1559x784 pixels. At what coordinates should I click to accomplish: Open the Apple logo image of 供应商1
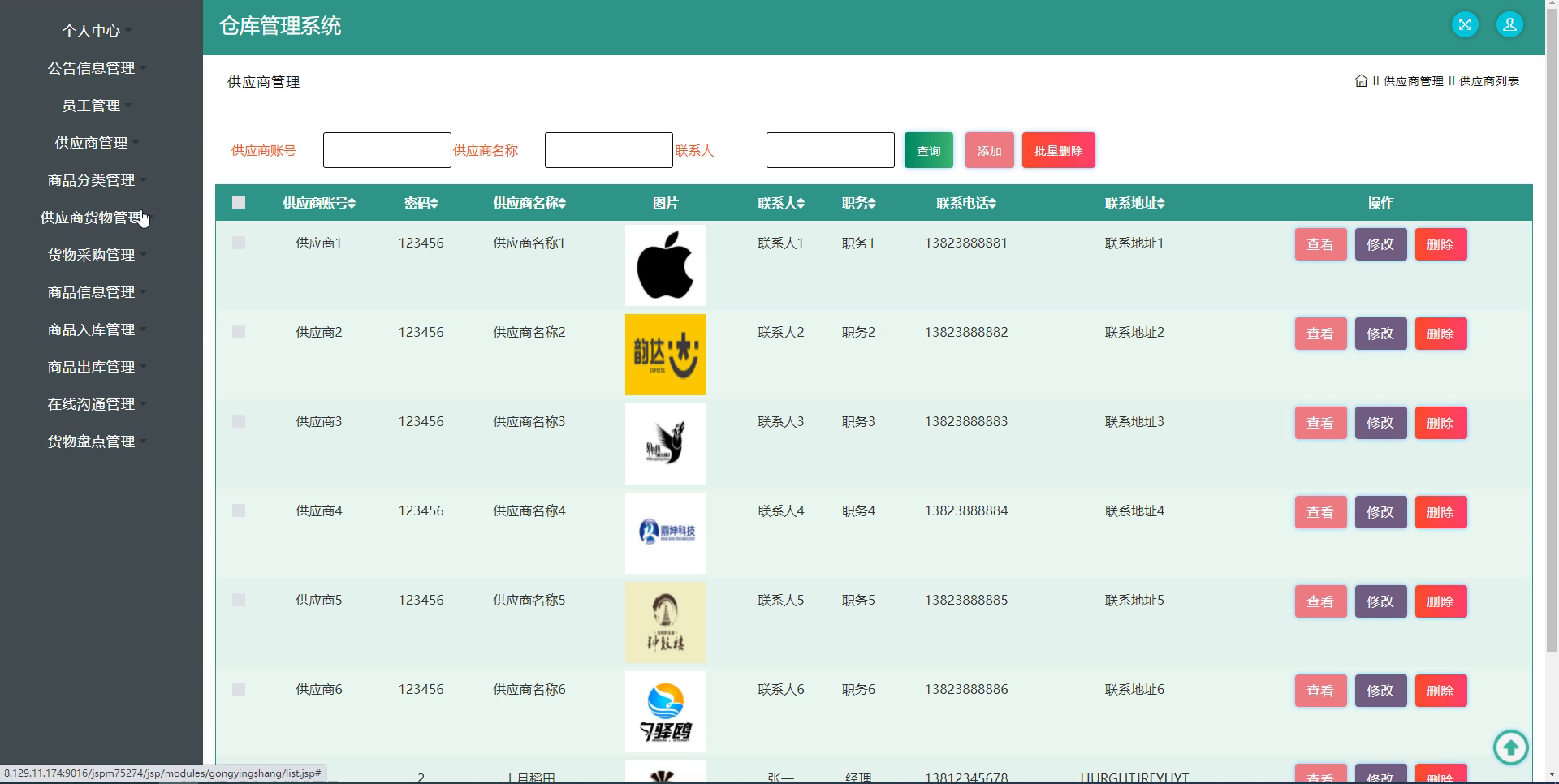click(x=666, y=265)
